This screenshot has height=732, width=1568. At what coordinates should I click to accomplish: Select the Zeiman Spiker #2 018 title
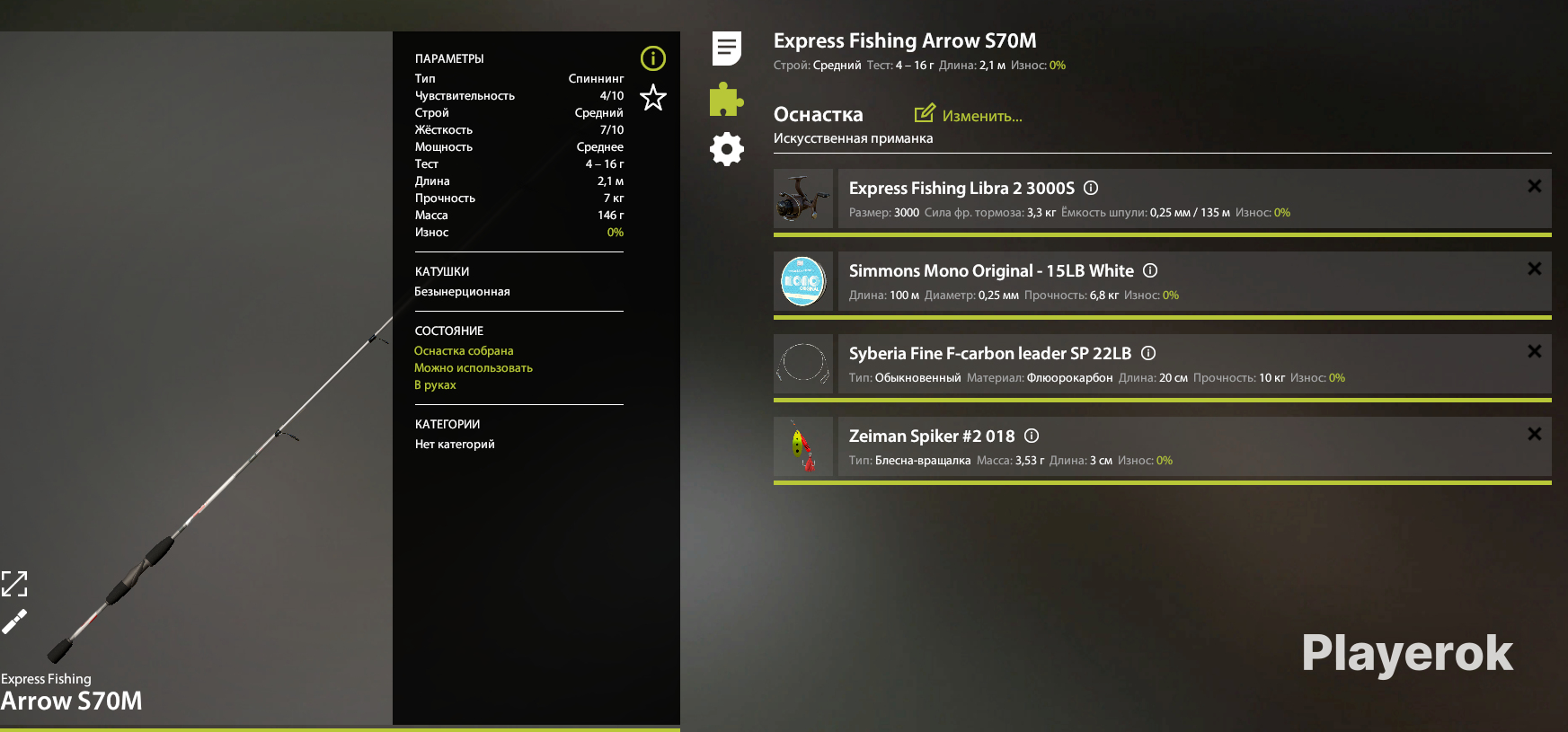(x=932, y=437)
